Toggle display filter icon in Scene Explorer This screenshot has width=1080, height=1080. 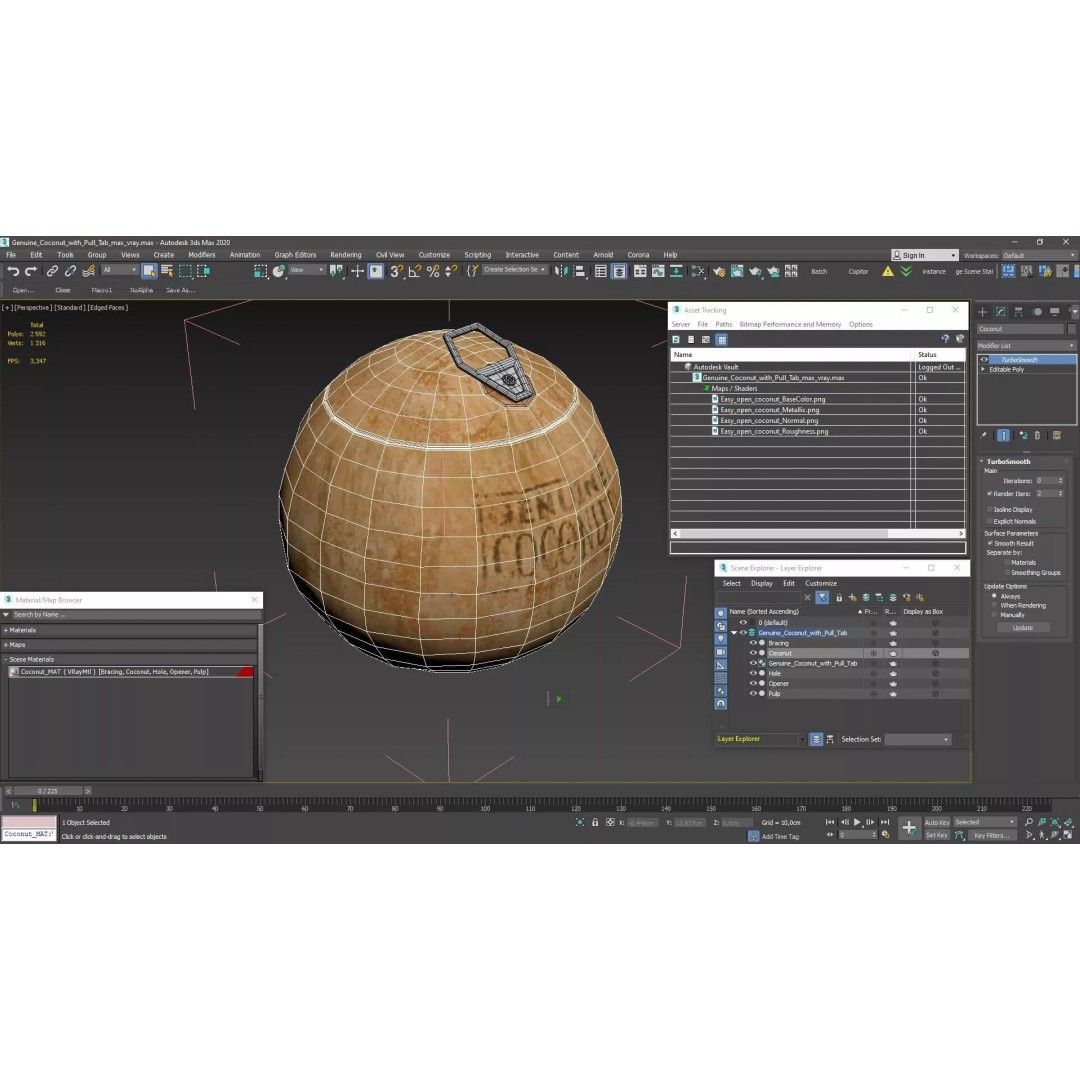click(822, 597)
